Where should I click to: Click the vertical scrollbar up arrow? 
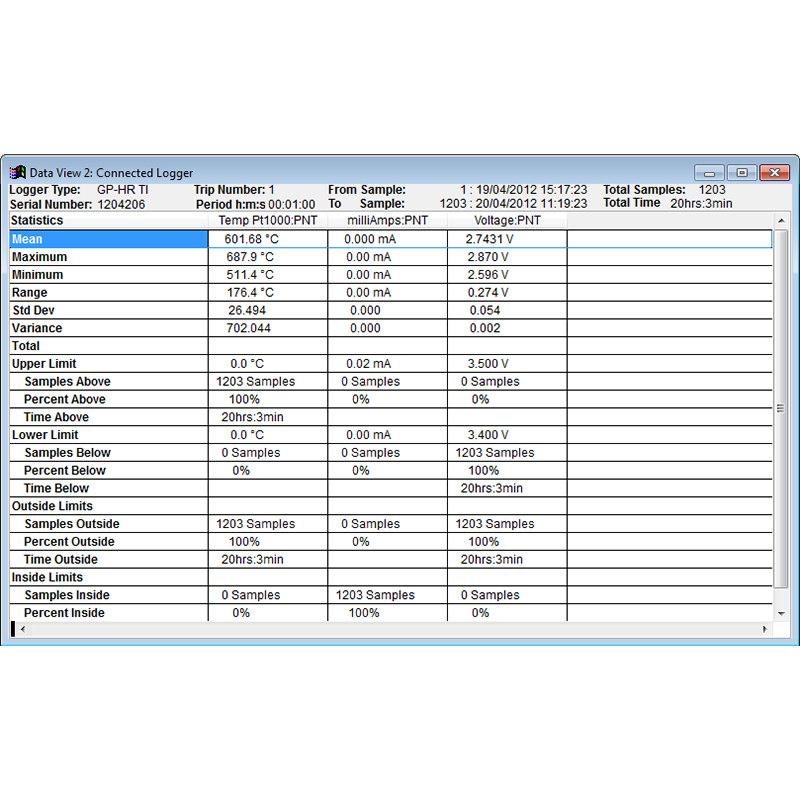(x=781, y=220)
